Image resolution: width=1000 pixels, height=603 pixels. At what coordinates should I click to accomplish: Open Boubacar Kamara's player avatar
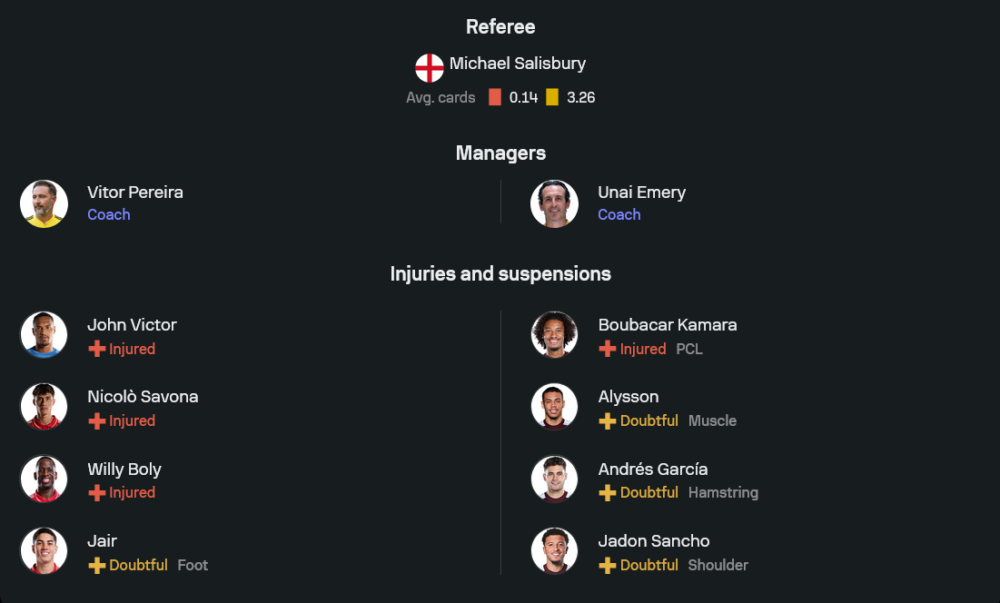point(555,335)
